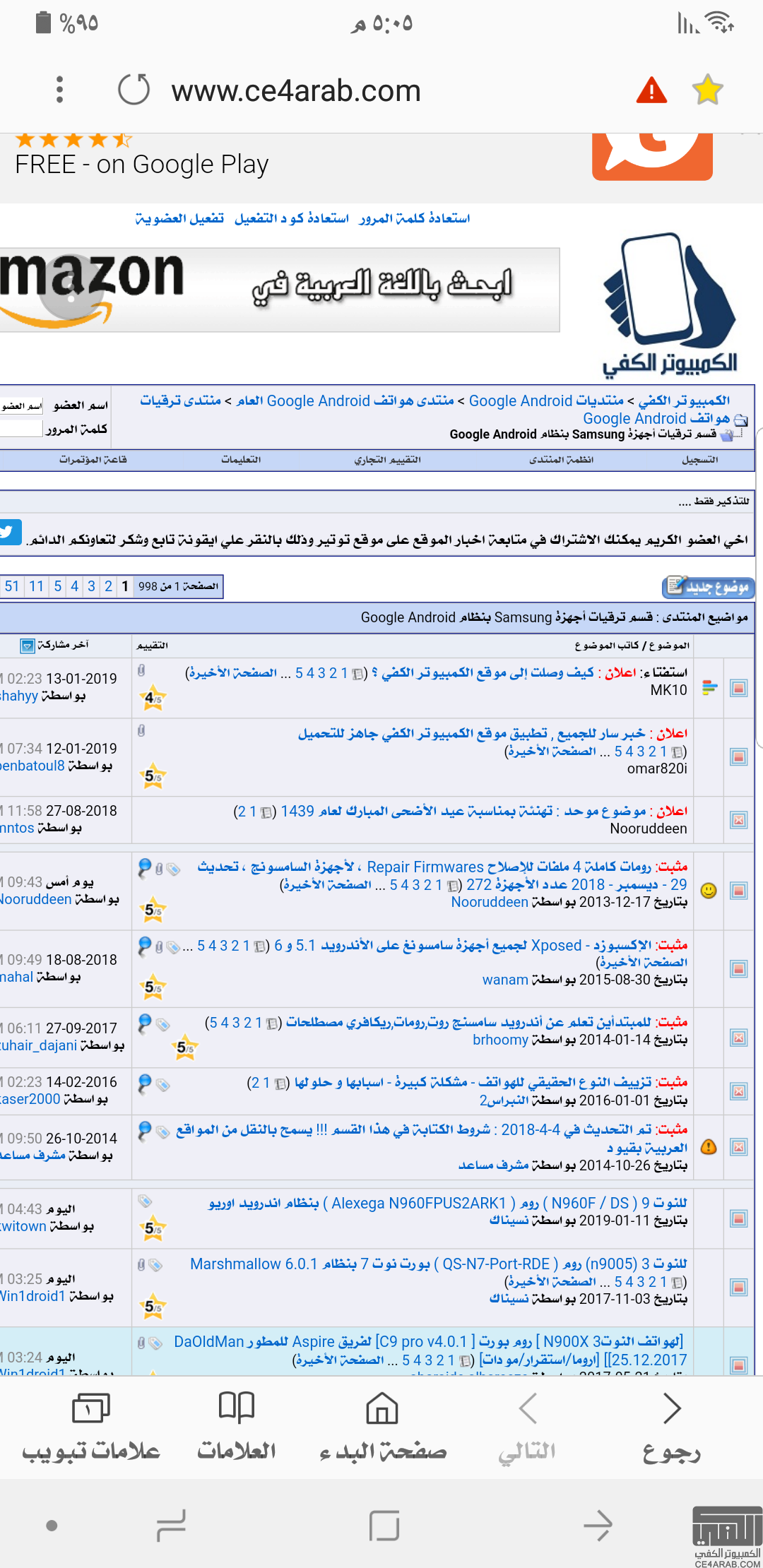
Task: Click the sticky pin icon in Repair Firmwares row
Action: click(144, 867)
